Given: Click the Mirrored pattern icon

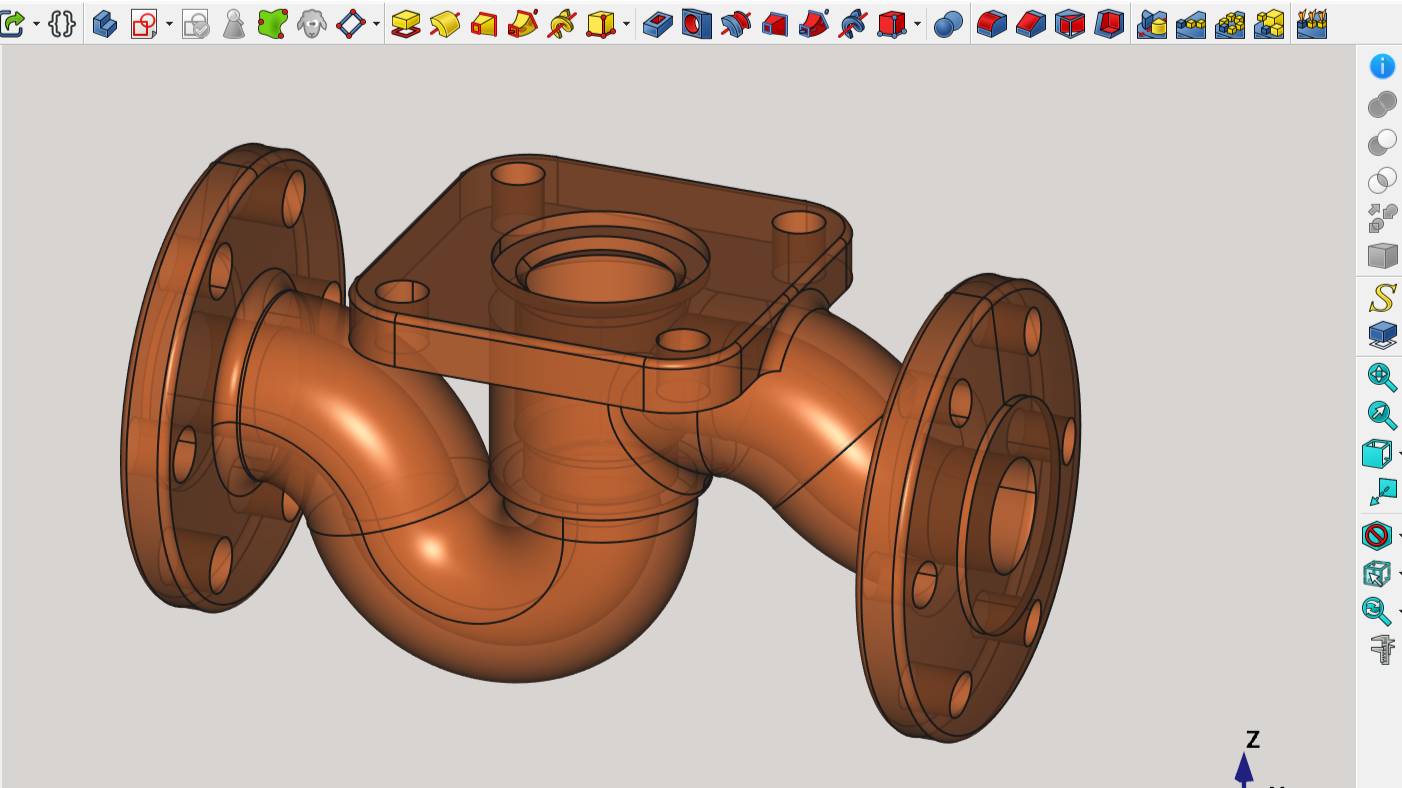Looking at the screenshot, I should click(x=1152, y=23).
